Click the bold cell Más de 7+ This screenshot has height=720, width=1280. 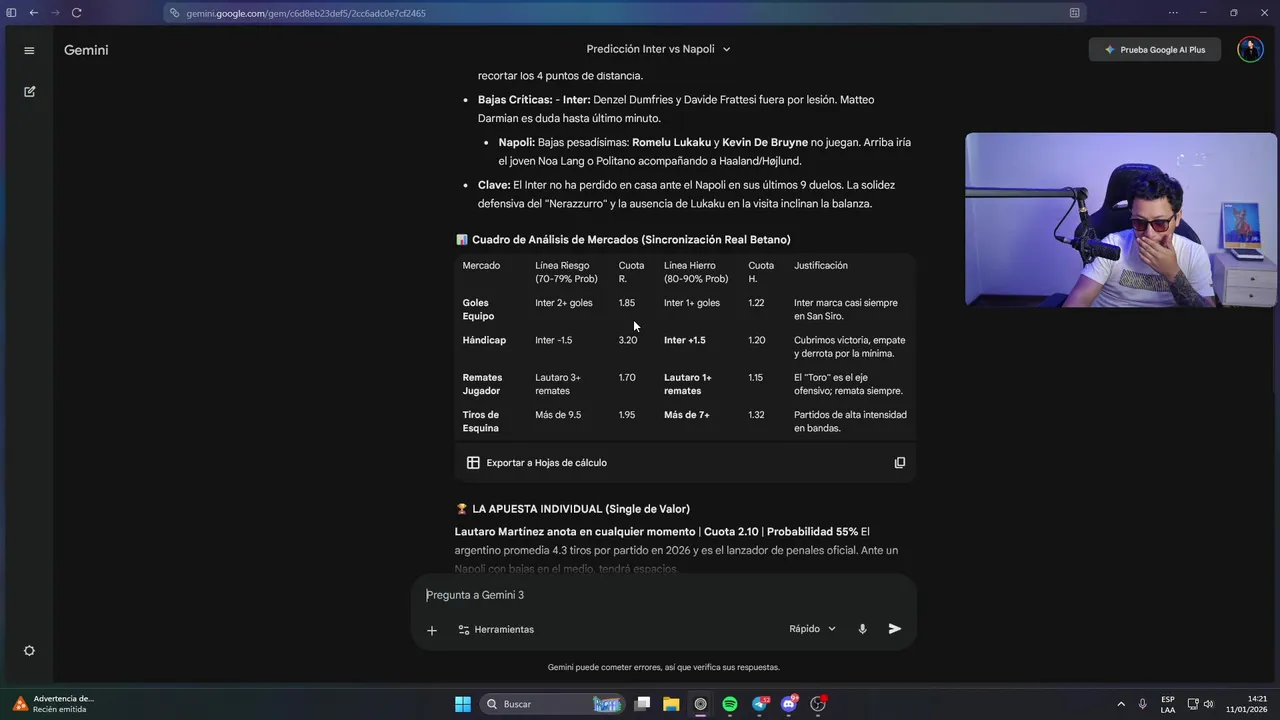pyautogui.click(x=687, y=415)
